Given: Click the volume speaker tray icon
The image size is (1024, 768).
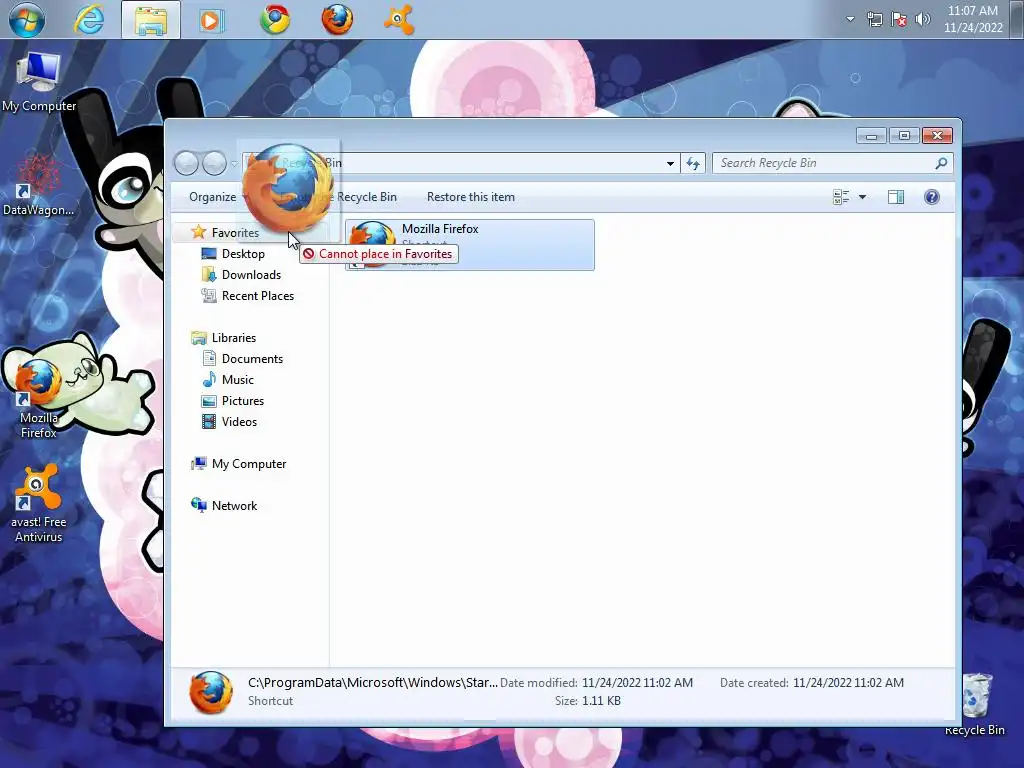Looking at the screenshot, I should [x=922, y=19].
